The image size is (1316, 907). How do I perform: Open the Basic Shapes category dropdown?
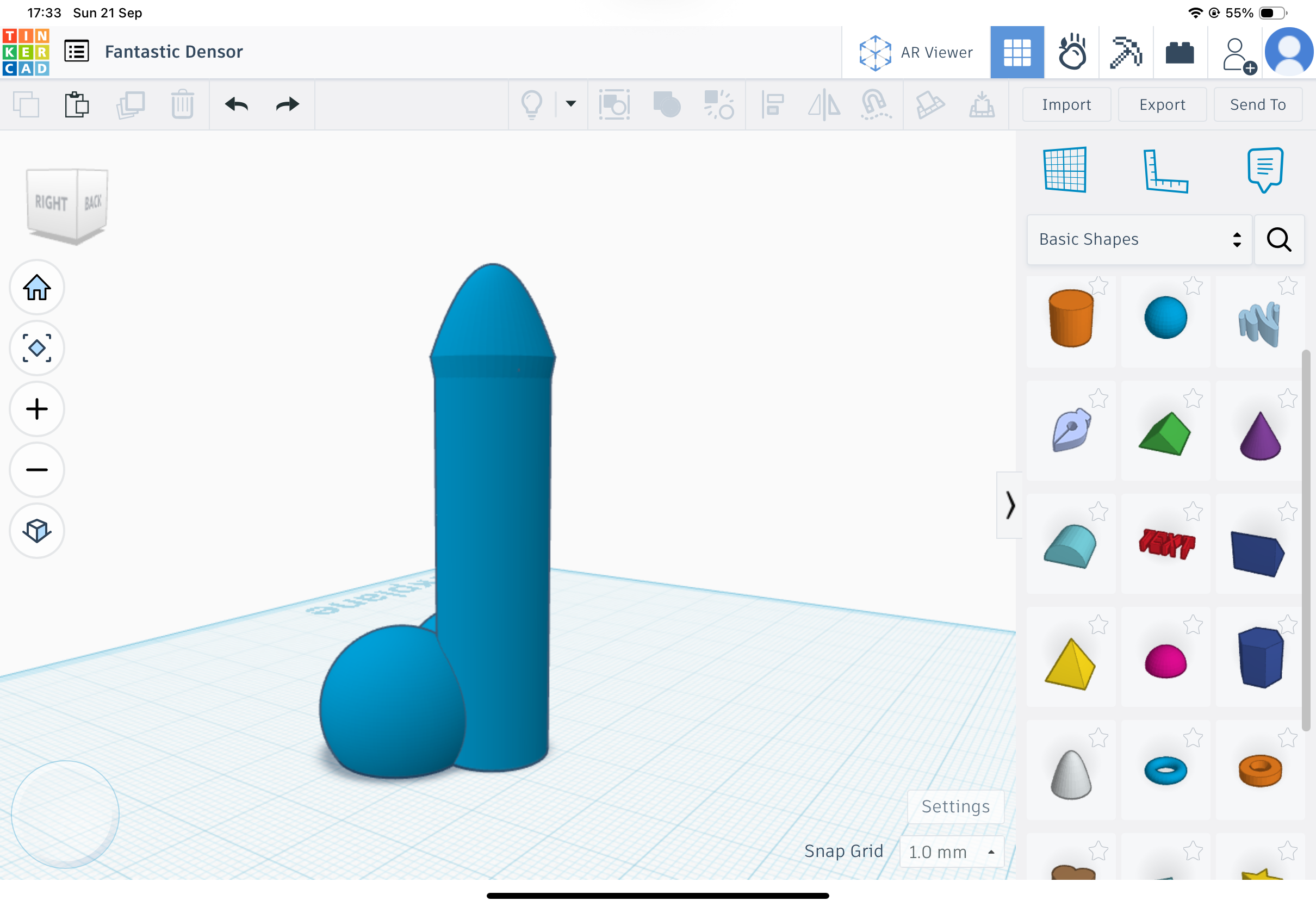(1139, 239)
